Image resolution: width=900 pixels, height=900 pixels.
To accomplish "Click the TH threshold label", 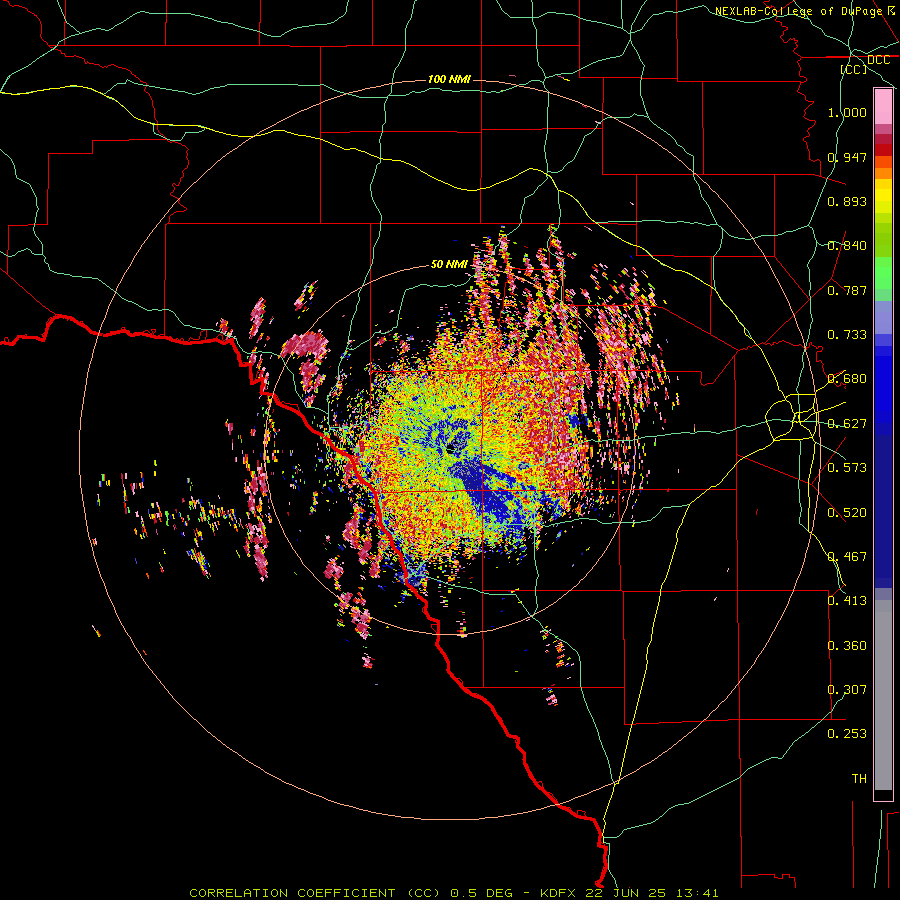I will pyautogui.click(x=859, y=779).
